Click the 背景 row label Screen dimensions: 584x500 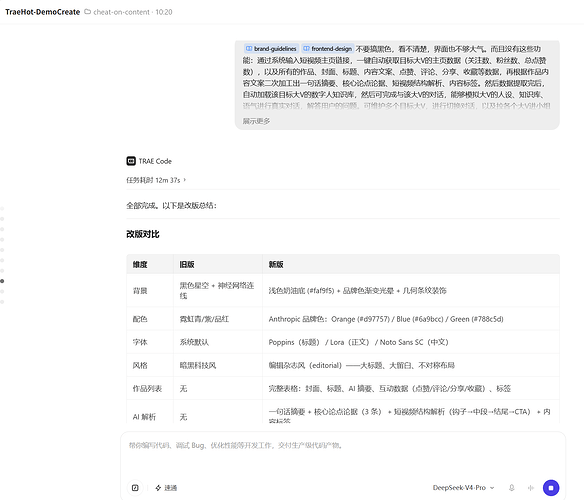coord(140,291)
